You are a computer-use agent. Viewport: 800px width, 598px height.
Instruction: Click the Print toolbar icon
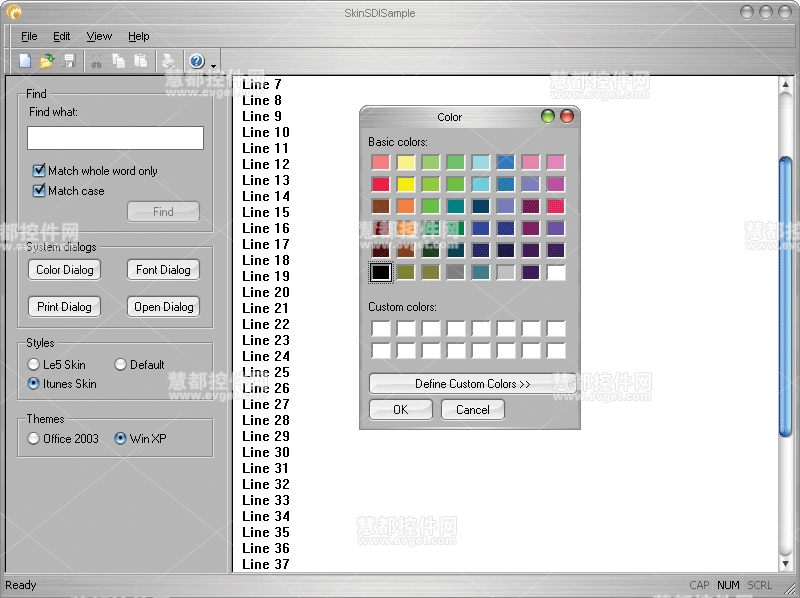click(168, 61)
